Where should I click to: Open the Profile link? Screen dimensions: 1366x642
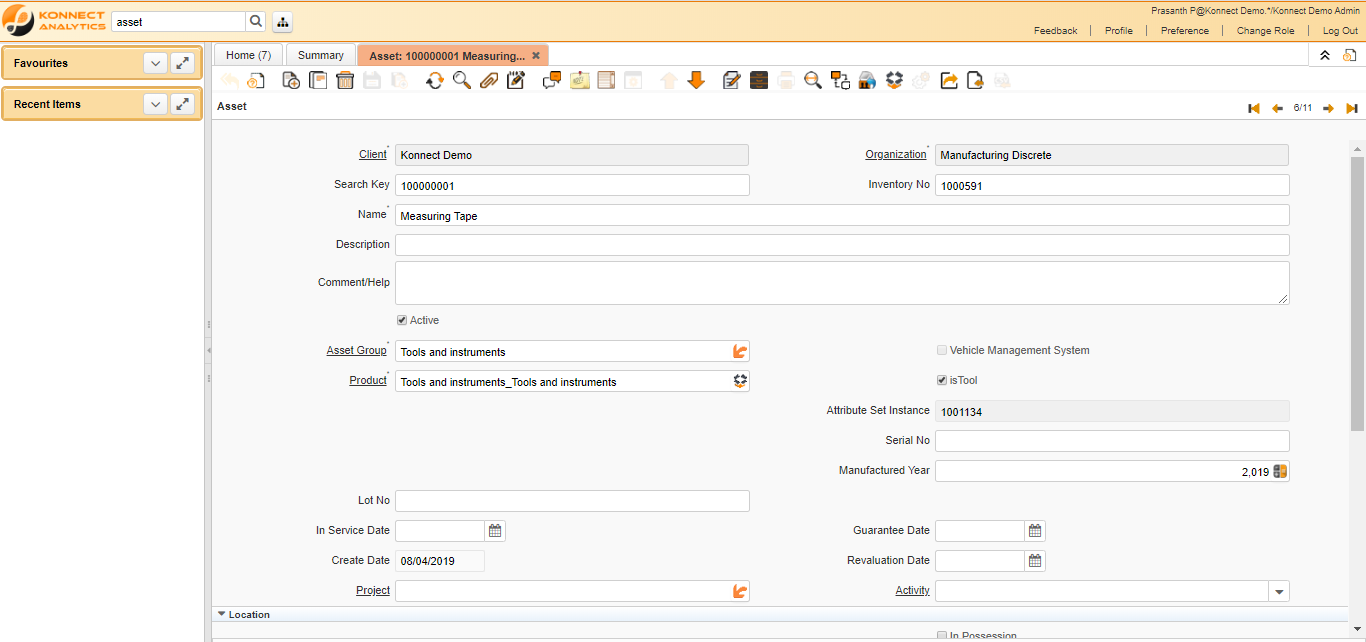point(1119,31)
